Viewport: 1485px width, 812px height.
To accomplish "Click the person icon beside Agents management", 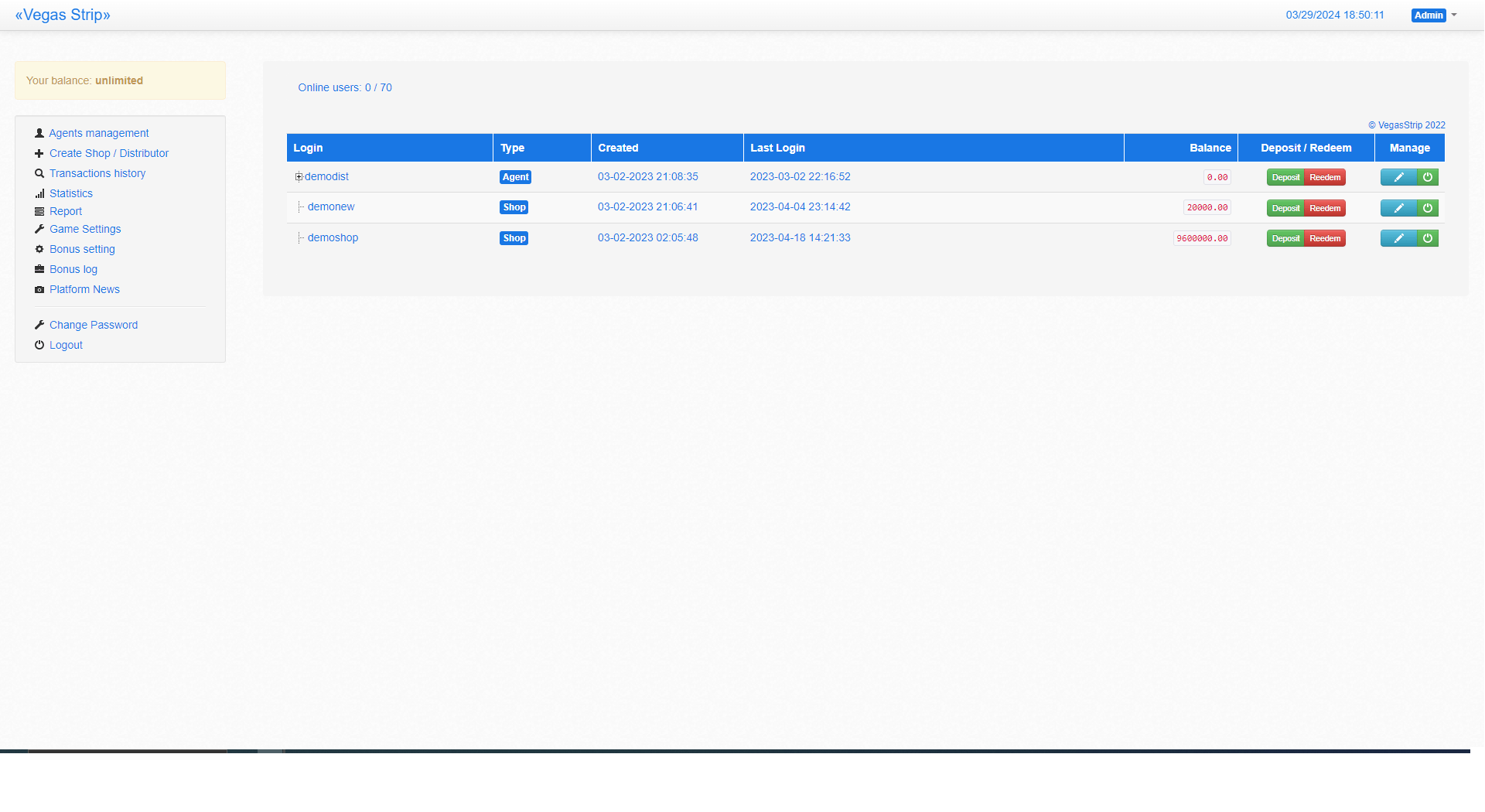I will 39,133.
